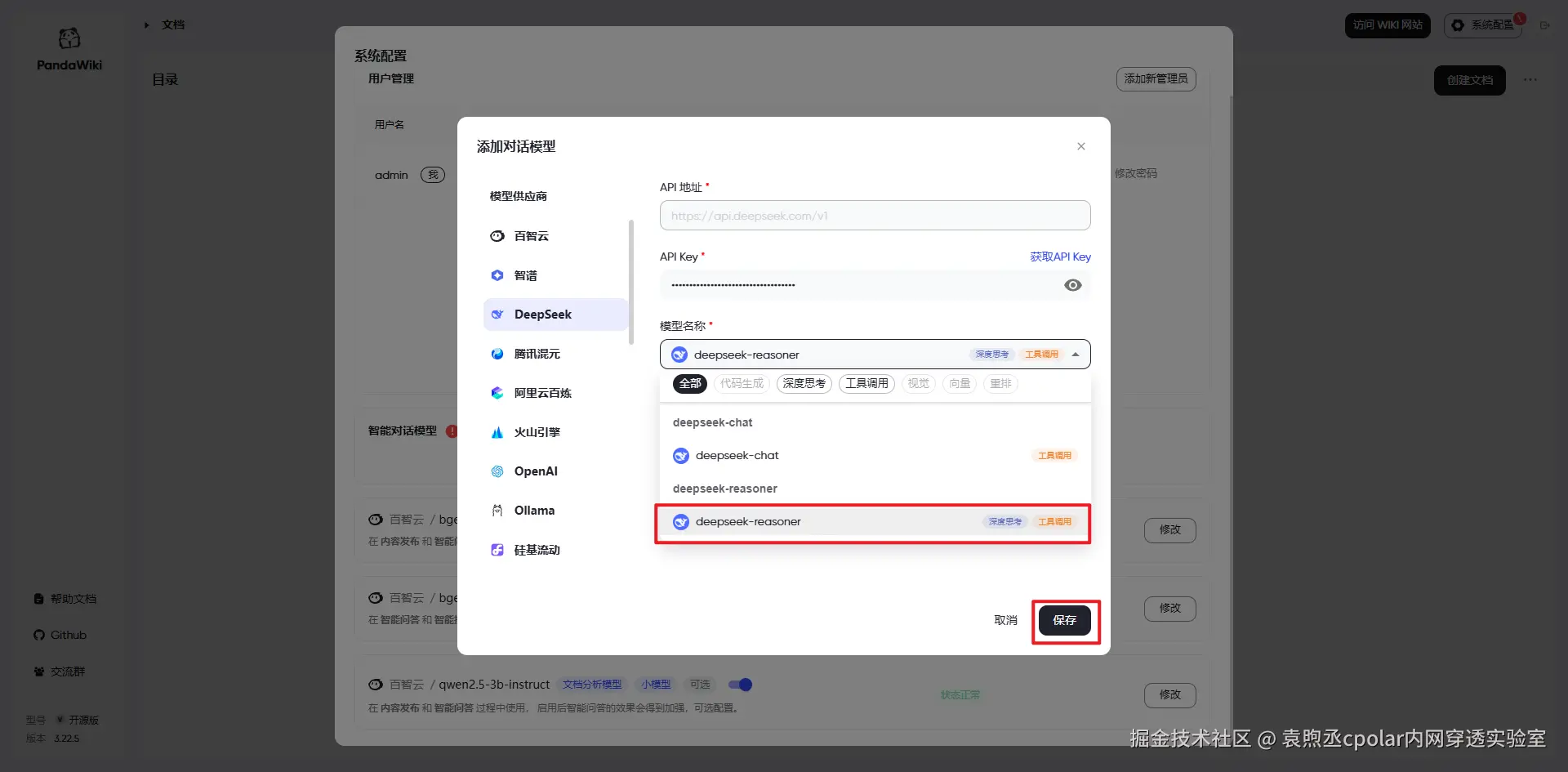1568x772 pixels.
Task: Open the 获取API Key link
Action: 1060,257
